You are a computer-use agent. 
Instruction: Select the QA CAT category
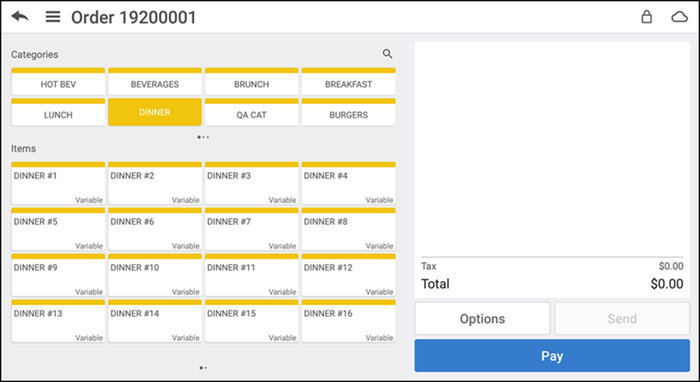252,112
